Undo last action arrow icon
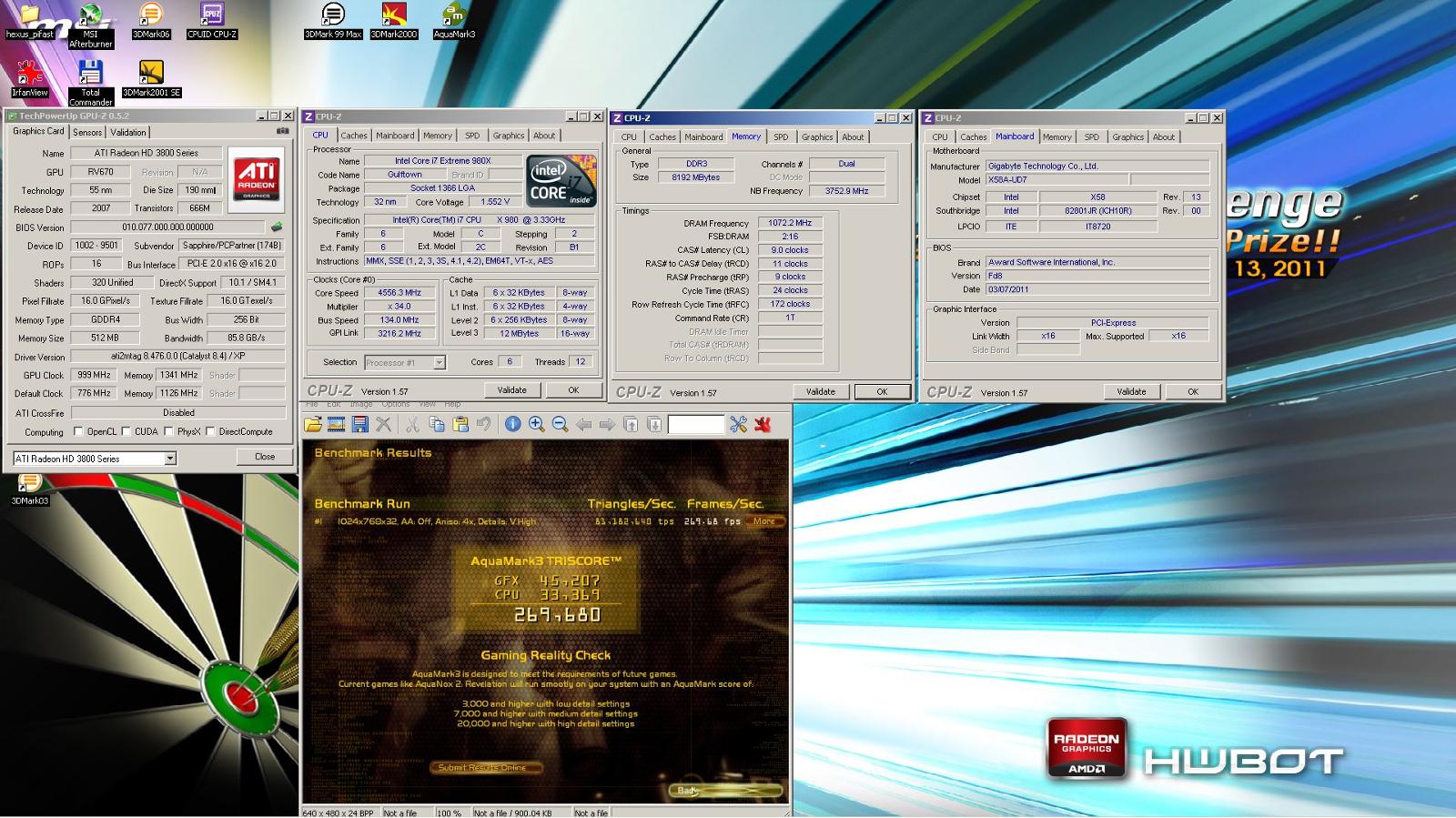The image size is (1456, 818). tap(484, 424)
